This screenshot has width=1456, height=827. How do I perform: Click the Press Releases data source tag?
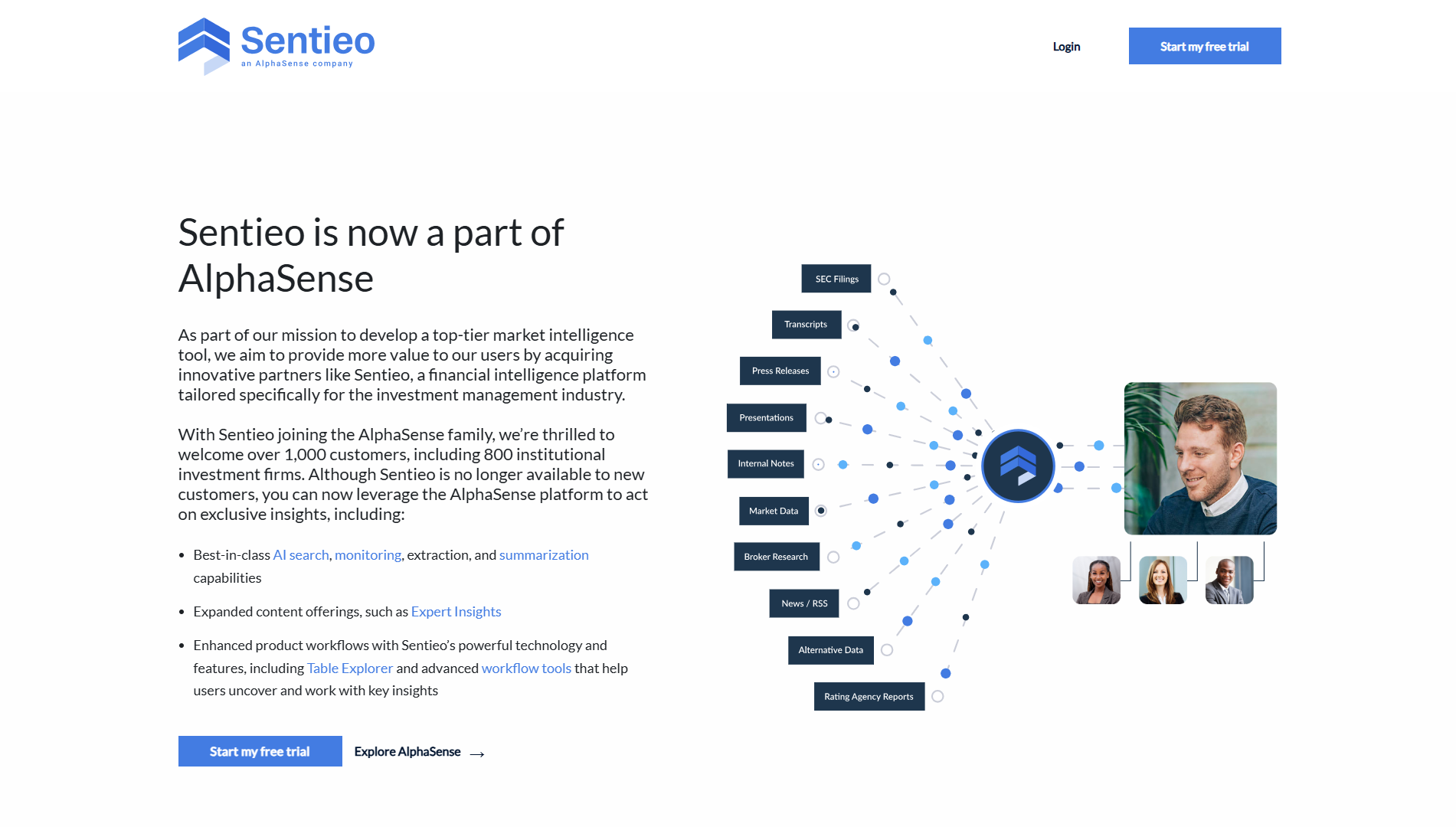780,371
